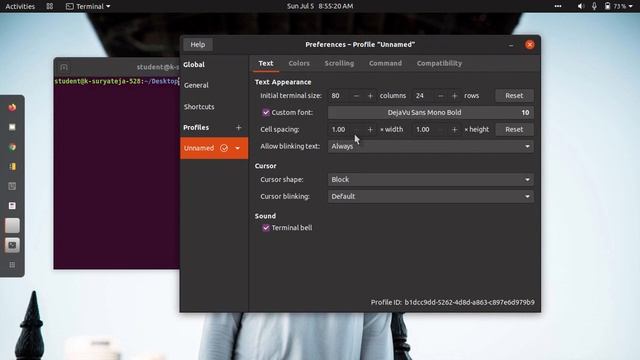Screen dimensions: 640x360
Task: Click the workspace switcher icon beside Activities
Action: 50,6
